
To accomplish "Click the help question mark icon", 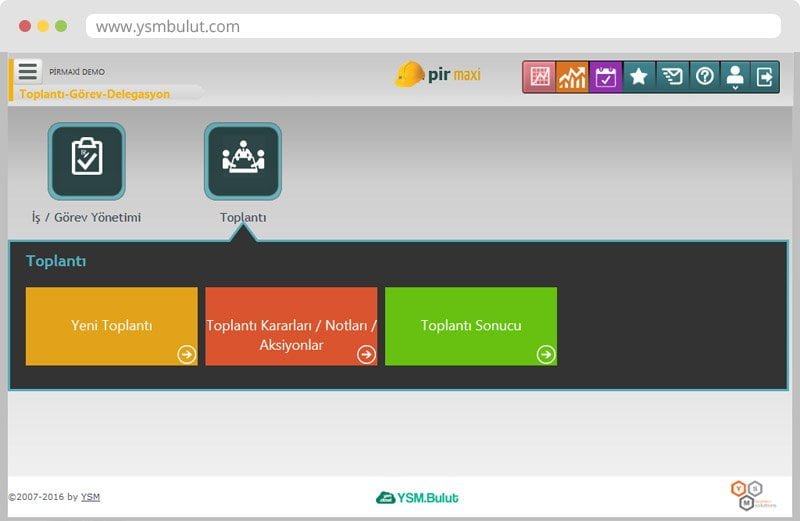I will point(704,77).
